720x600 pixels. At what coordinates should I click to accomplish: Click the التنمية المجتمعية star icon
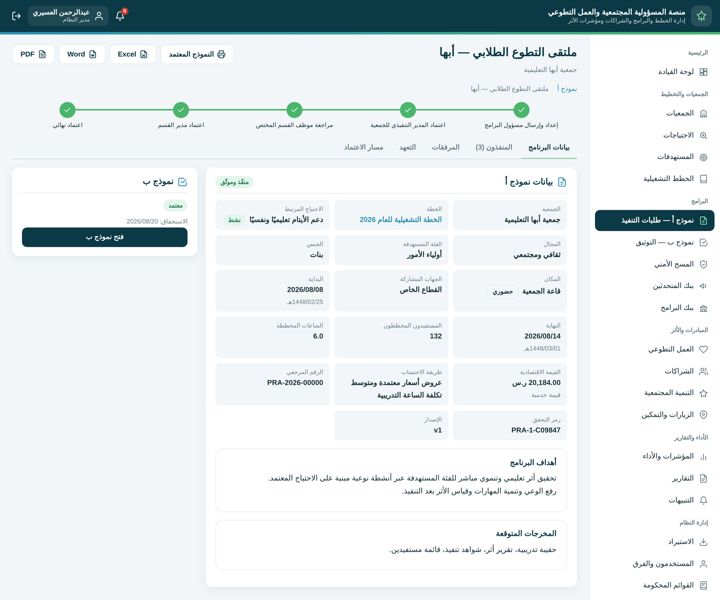point(703,393)
